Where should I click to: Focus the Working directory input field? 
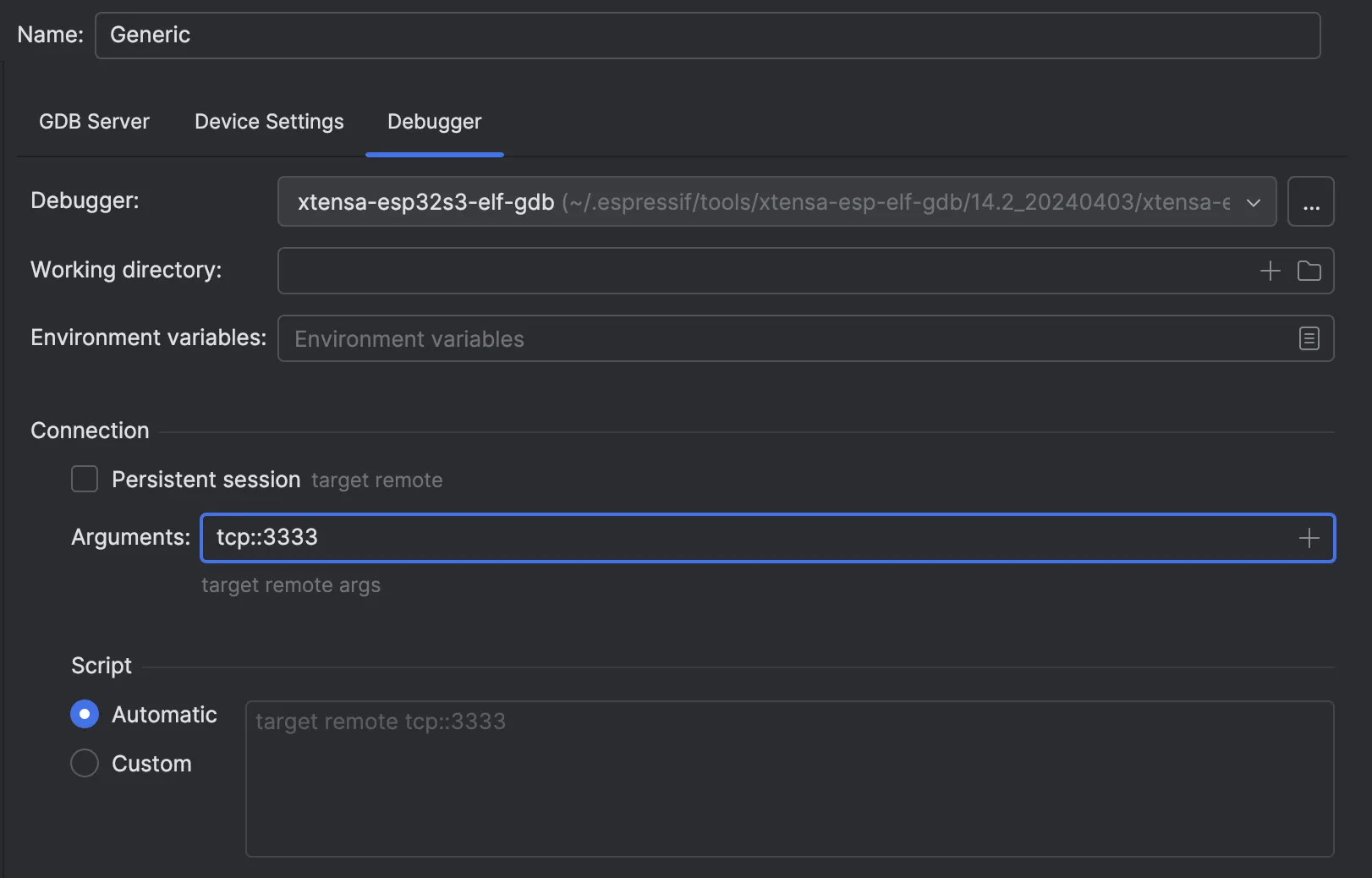(761, 271)
